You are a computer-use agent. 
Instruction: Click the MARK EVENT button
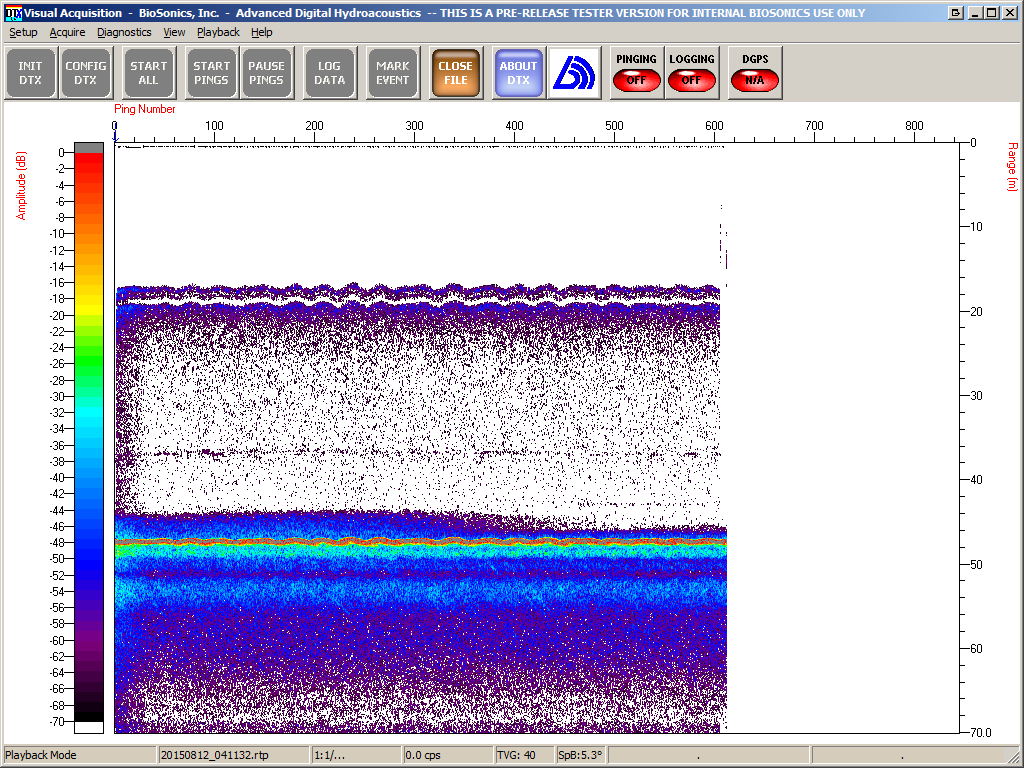[392, 73]
